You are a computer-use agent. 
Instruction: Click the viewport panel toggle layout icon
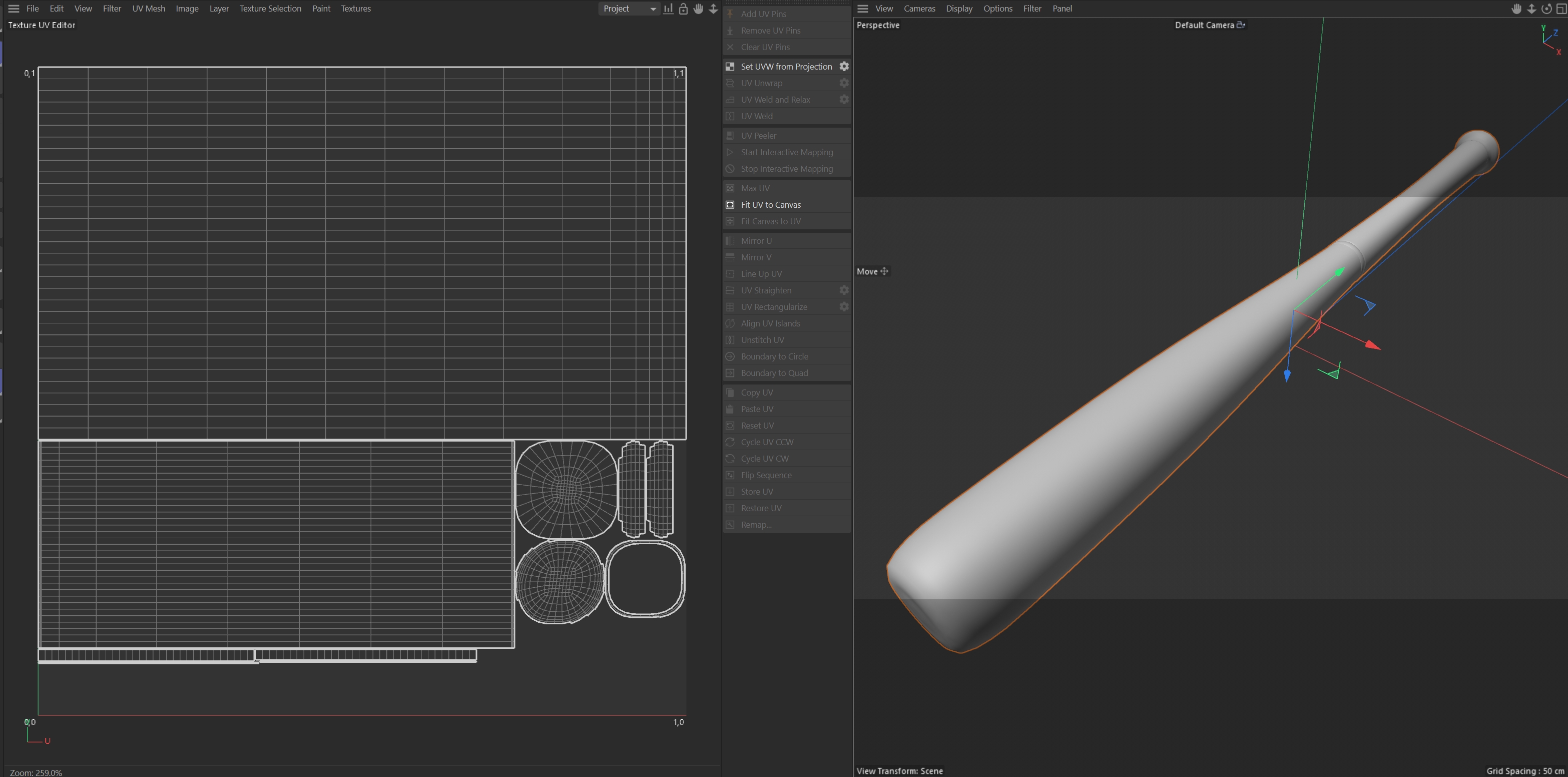1561,9
